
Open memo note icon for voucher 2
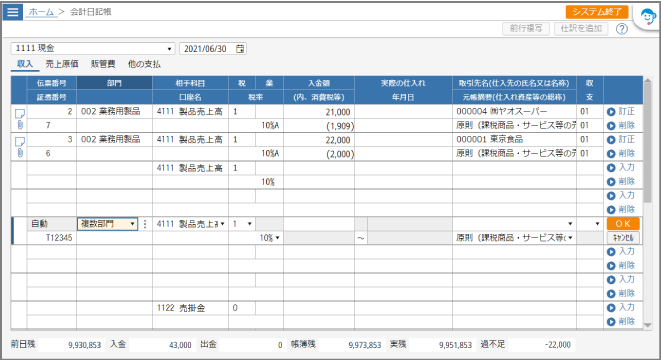20,113
